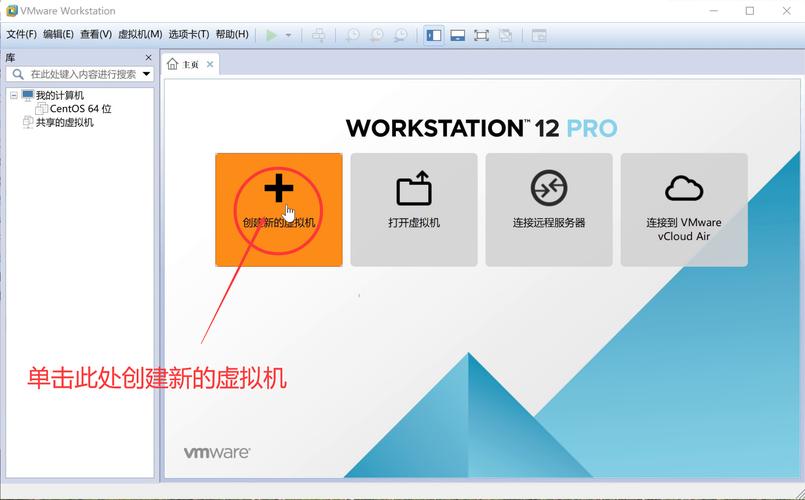Click the thumbnail bar view icon
The height and width of the screenshot is (500, 805).
tap(457, 35)
